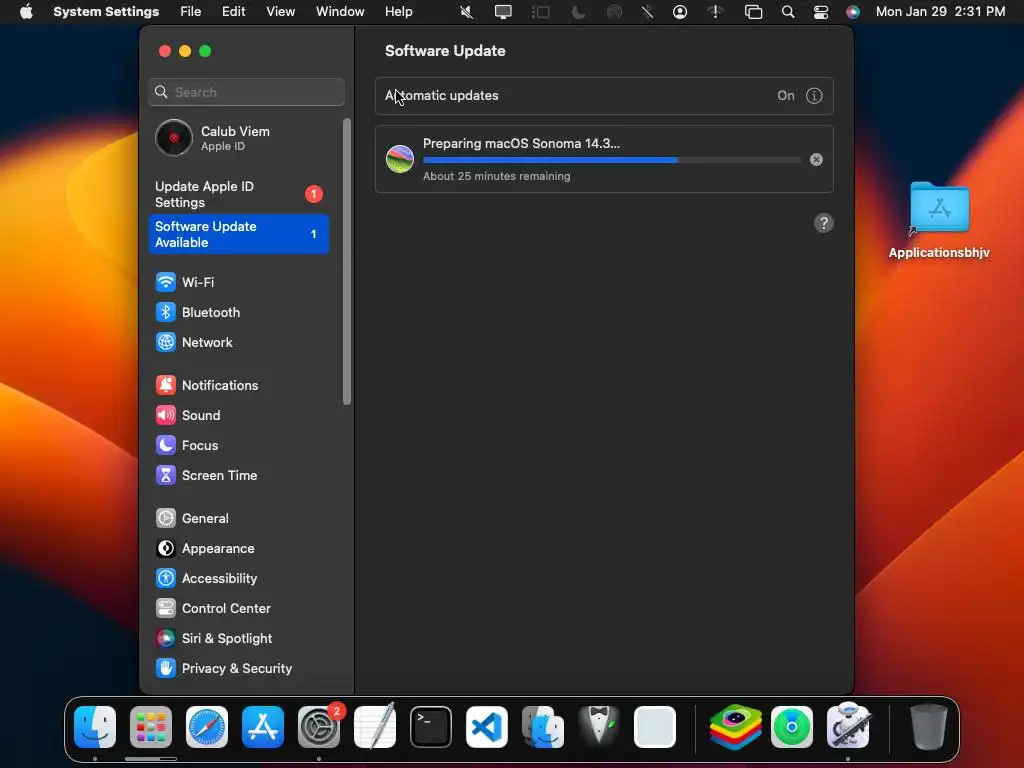Click the Focus moon menu bar icon
The image size is (1024, 768).
[x=579, y=12]
